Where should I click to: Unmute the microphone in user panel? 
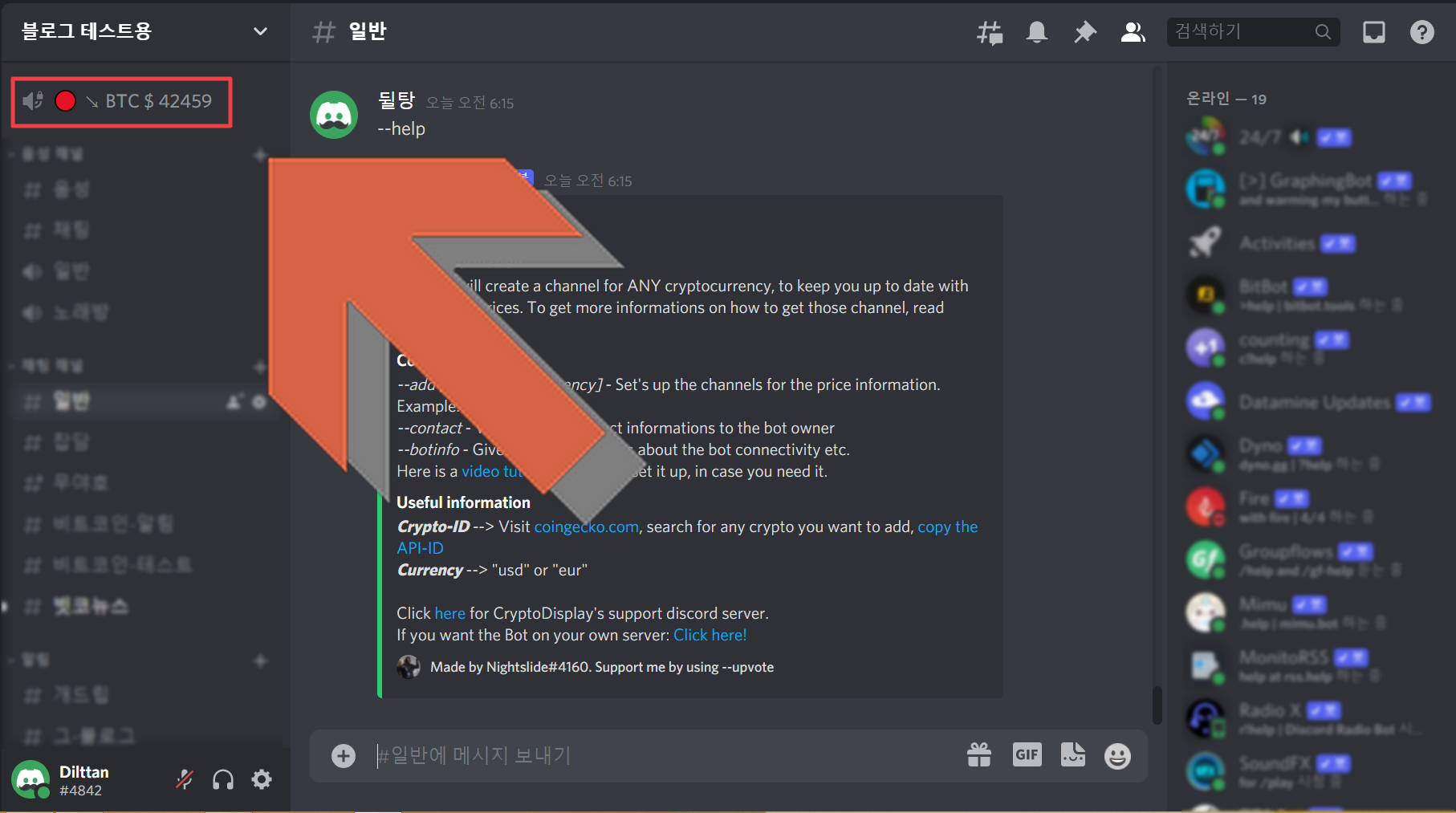coord(185,779)
